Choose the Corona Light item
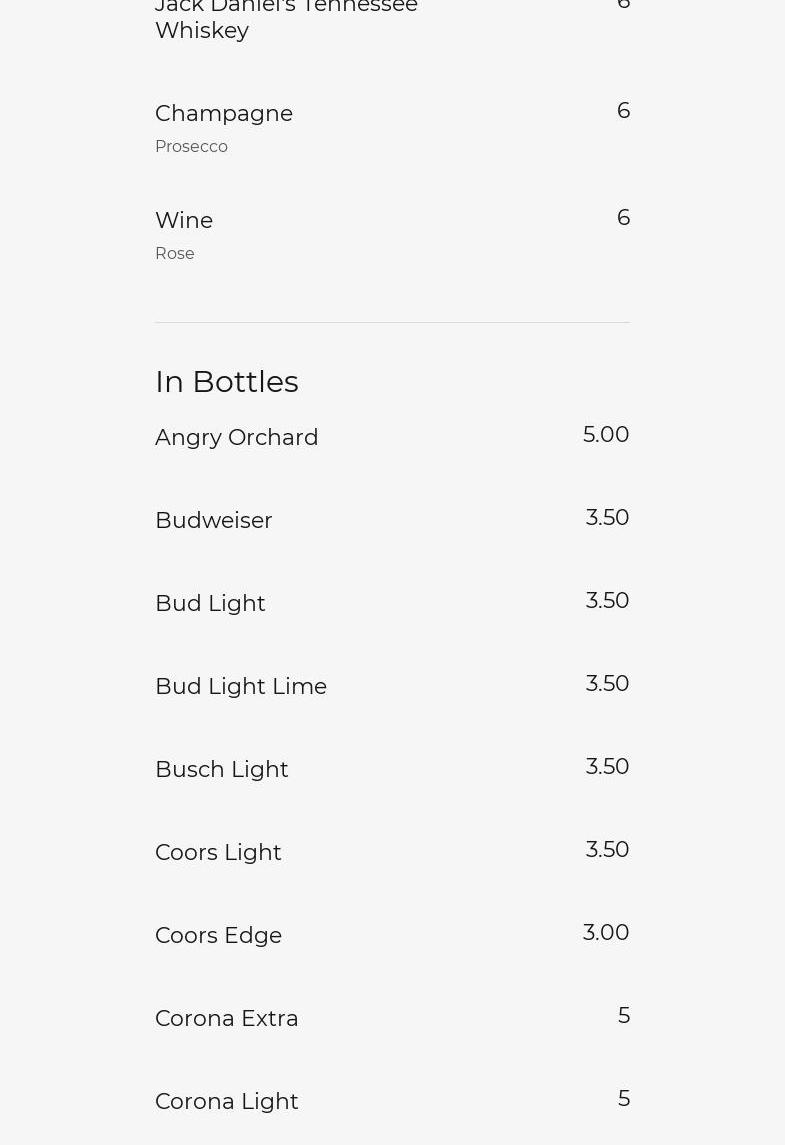Screen dimensions: 785x1145 227,1101
